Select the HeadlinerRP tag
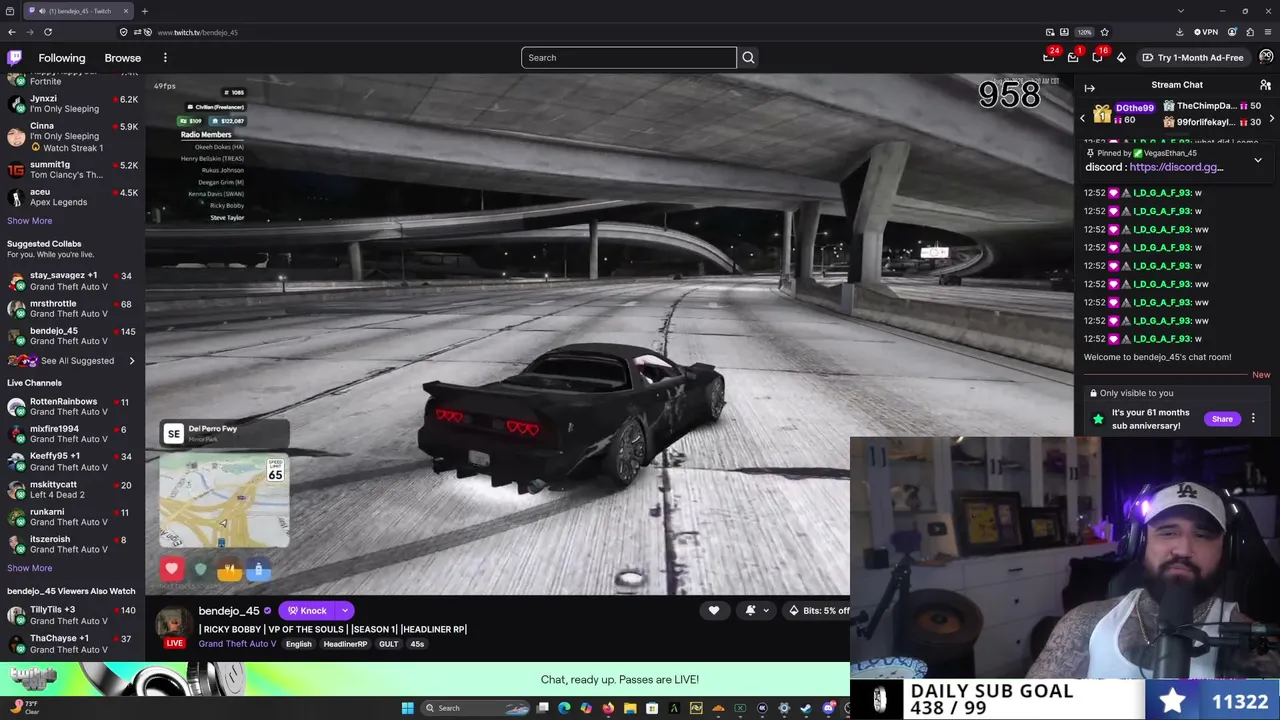 (x=345, y=644)
